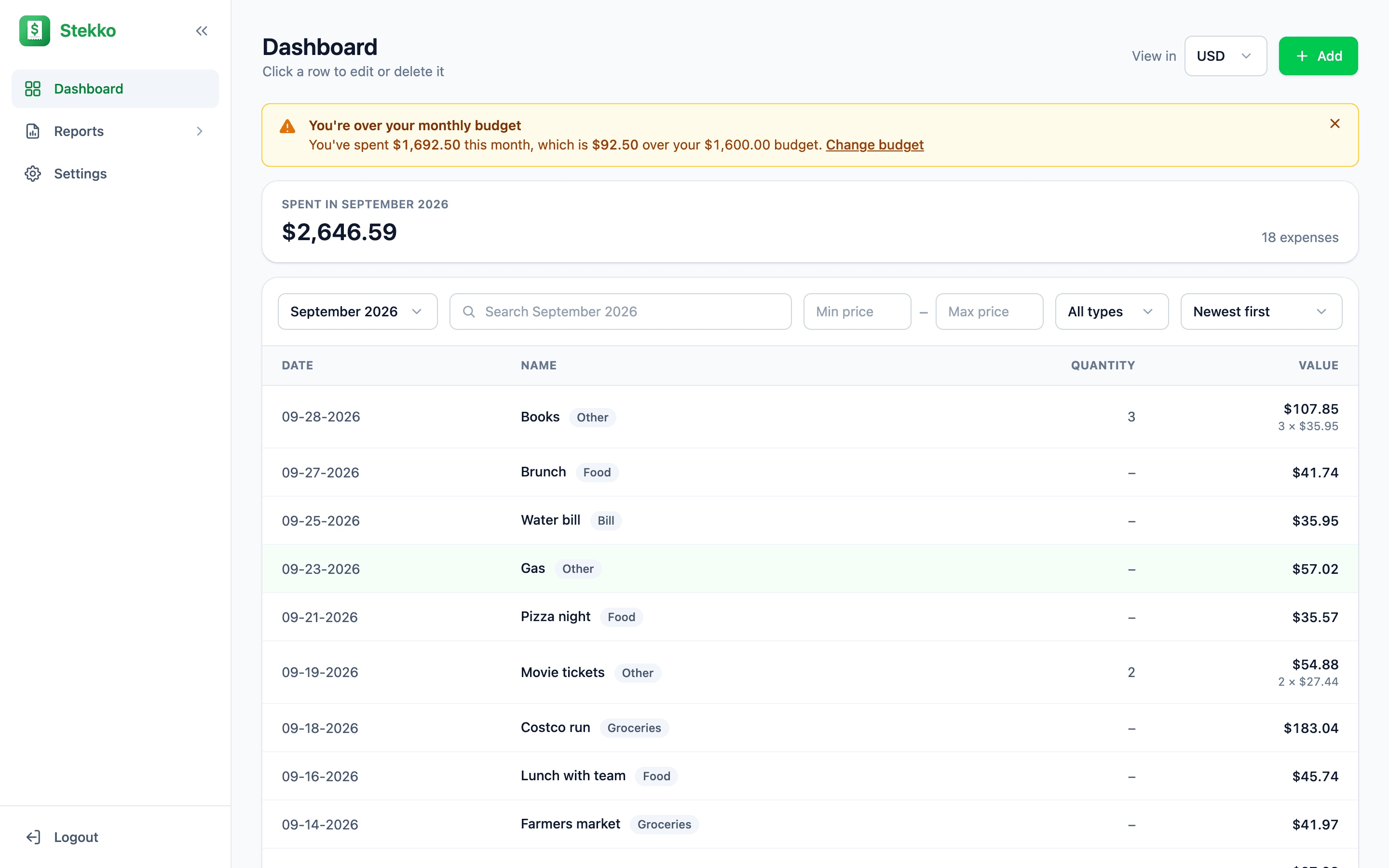Viewport: 1389px width, 868px height.
Task: Follow the Change budget link
Action: point(875,145)
